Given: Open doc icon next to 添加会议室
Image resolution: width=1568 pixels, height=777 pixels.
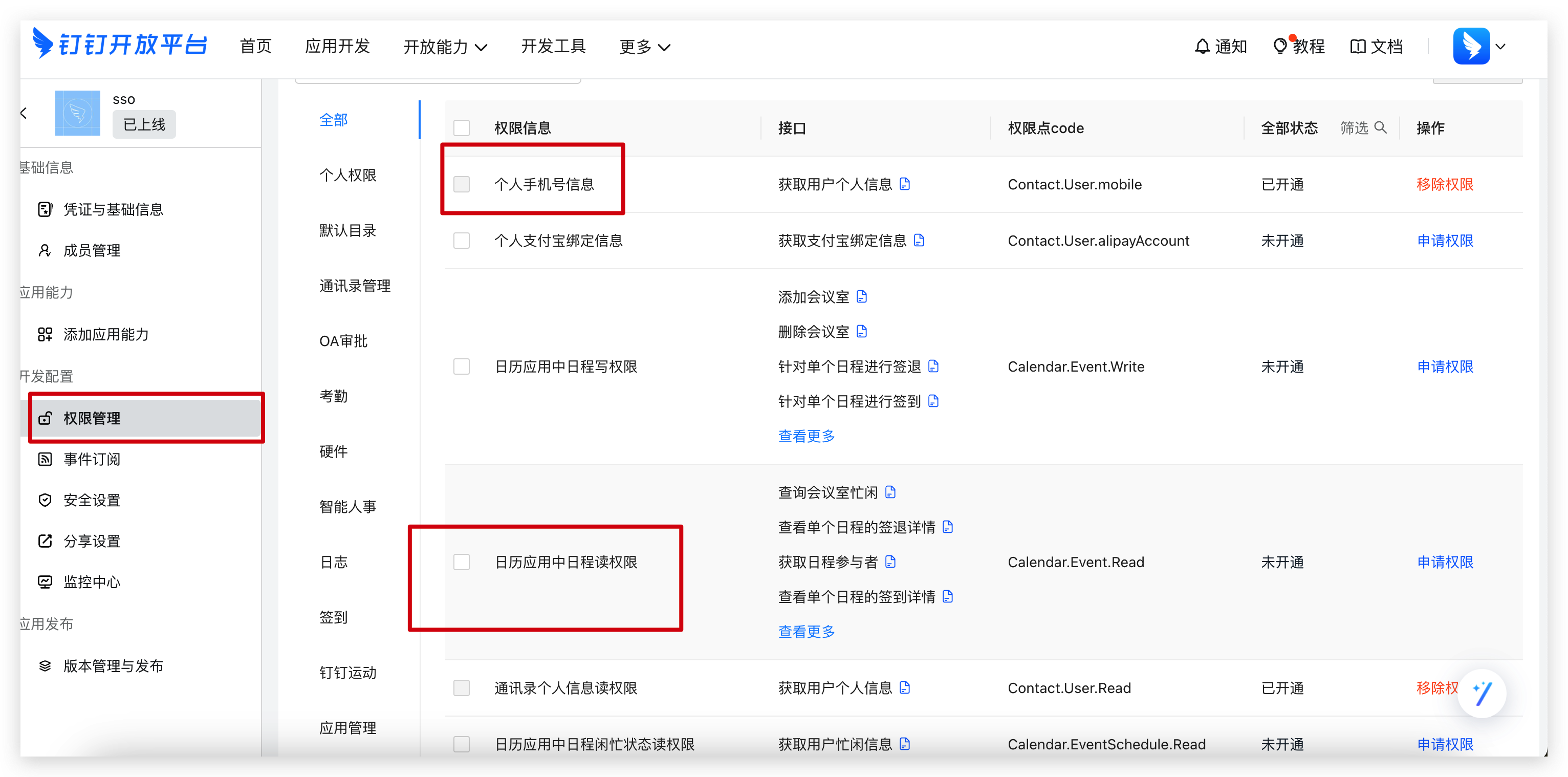Looking at the screenshot, I should [861, 296].
